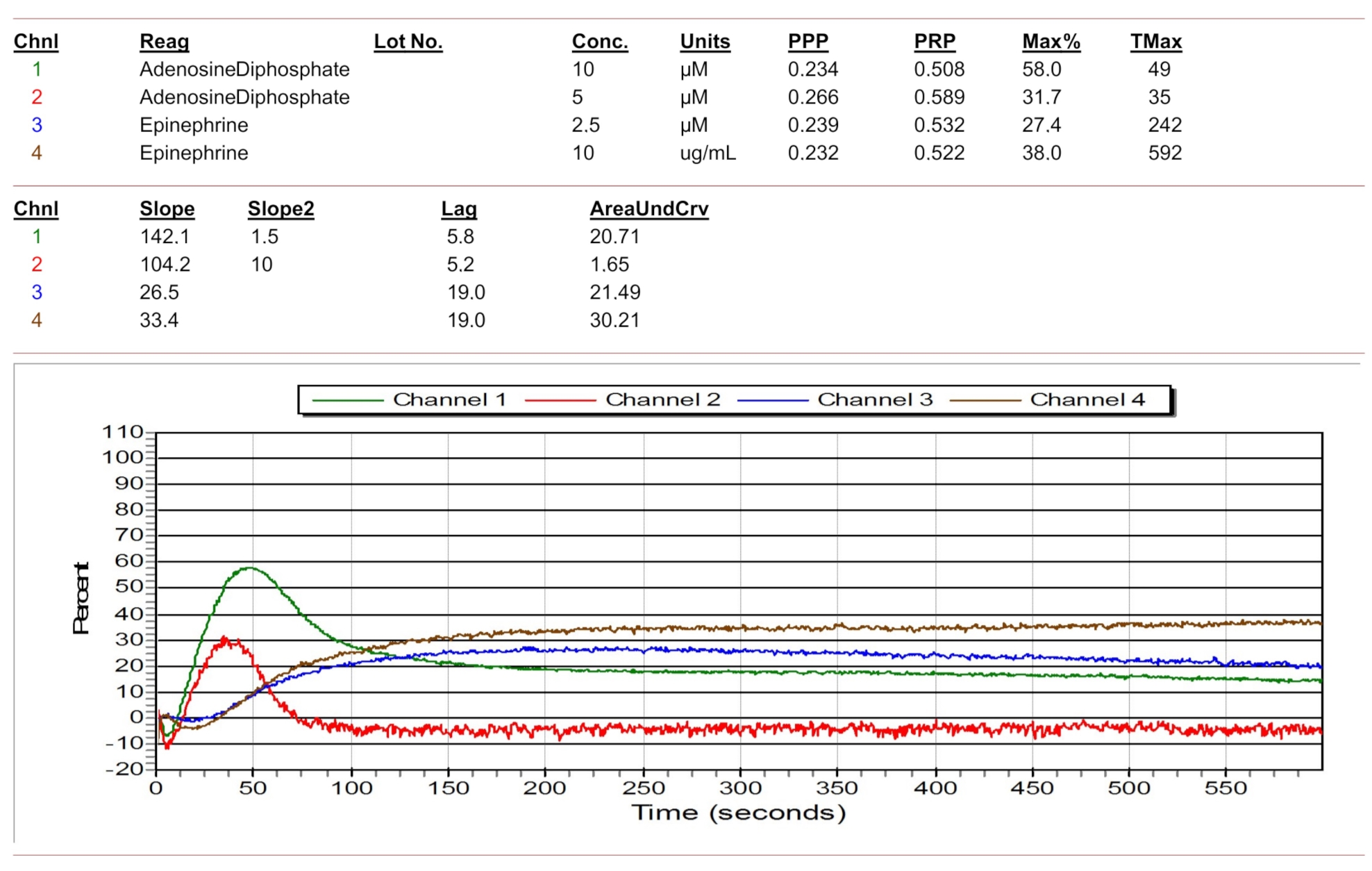Click area under curve value 20.71
Image resolution: width=1372 pixels, height=871 pixels.
click(614, 237)
